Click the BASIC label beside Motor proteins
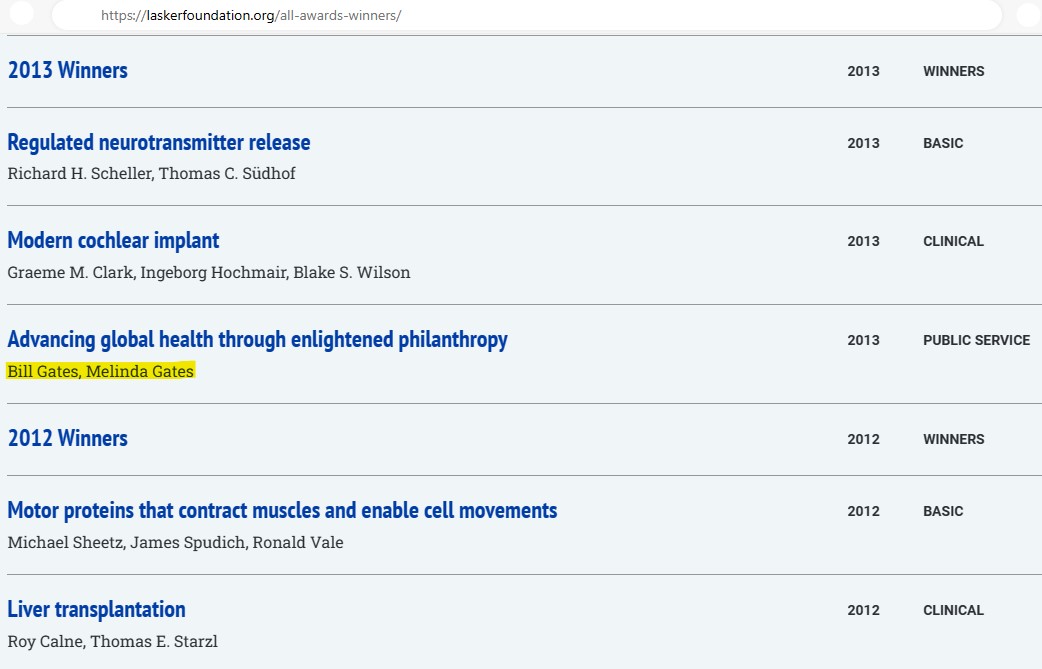1042x669 pixels. click(943, 512)
